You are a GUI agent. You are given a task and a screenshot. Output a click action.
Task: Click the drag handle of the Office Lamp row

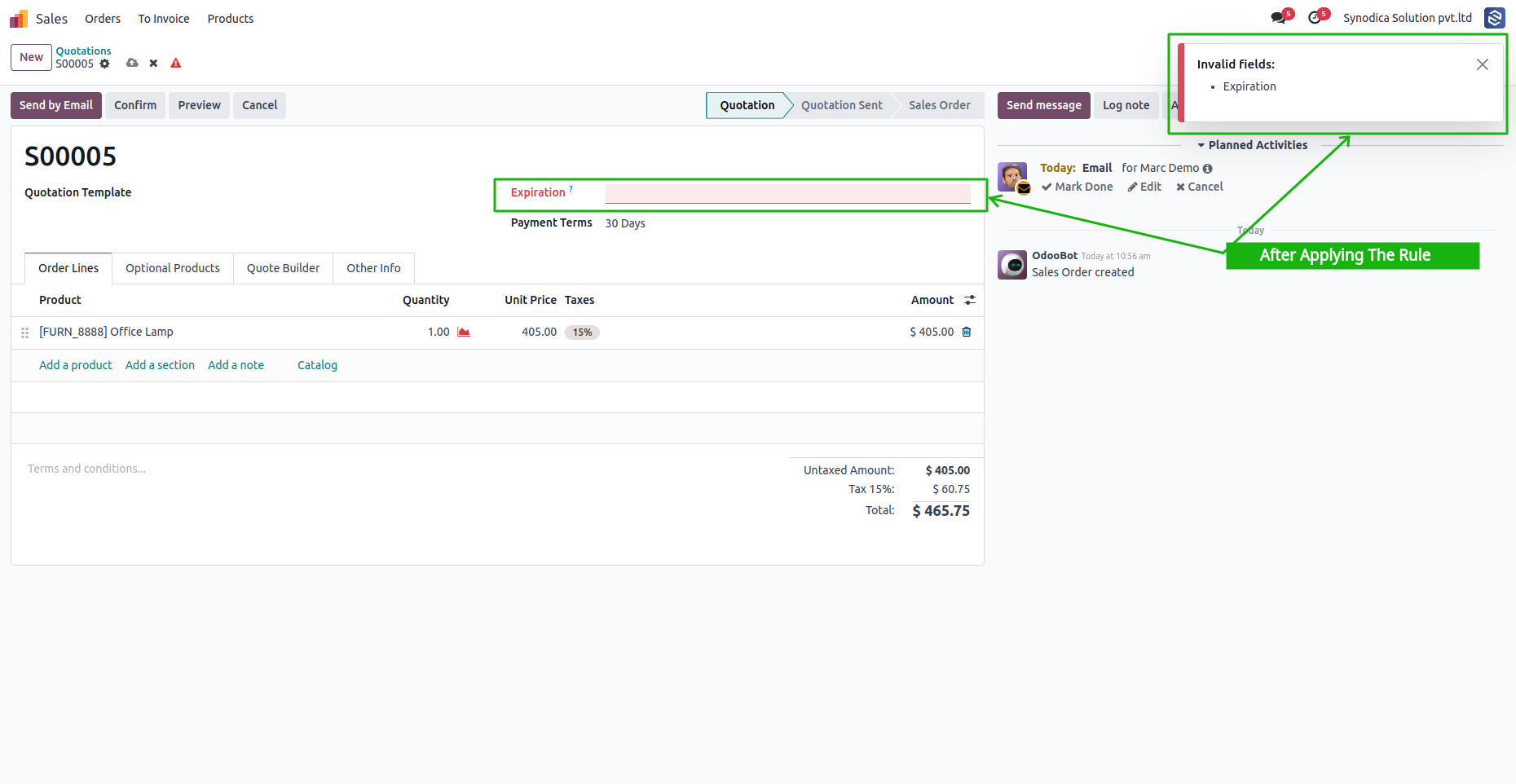(25, 333)
